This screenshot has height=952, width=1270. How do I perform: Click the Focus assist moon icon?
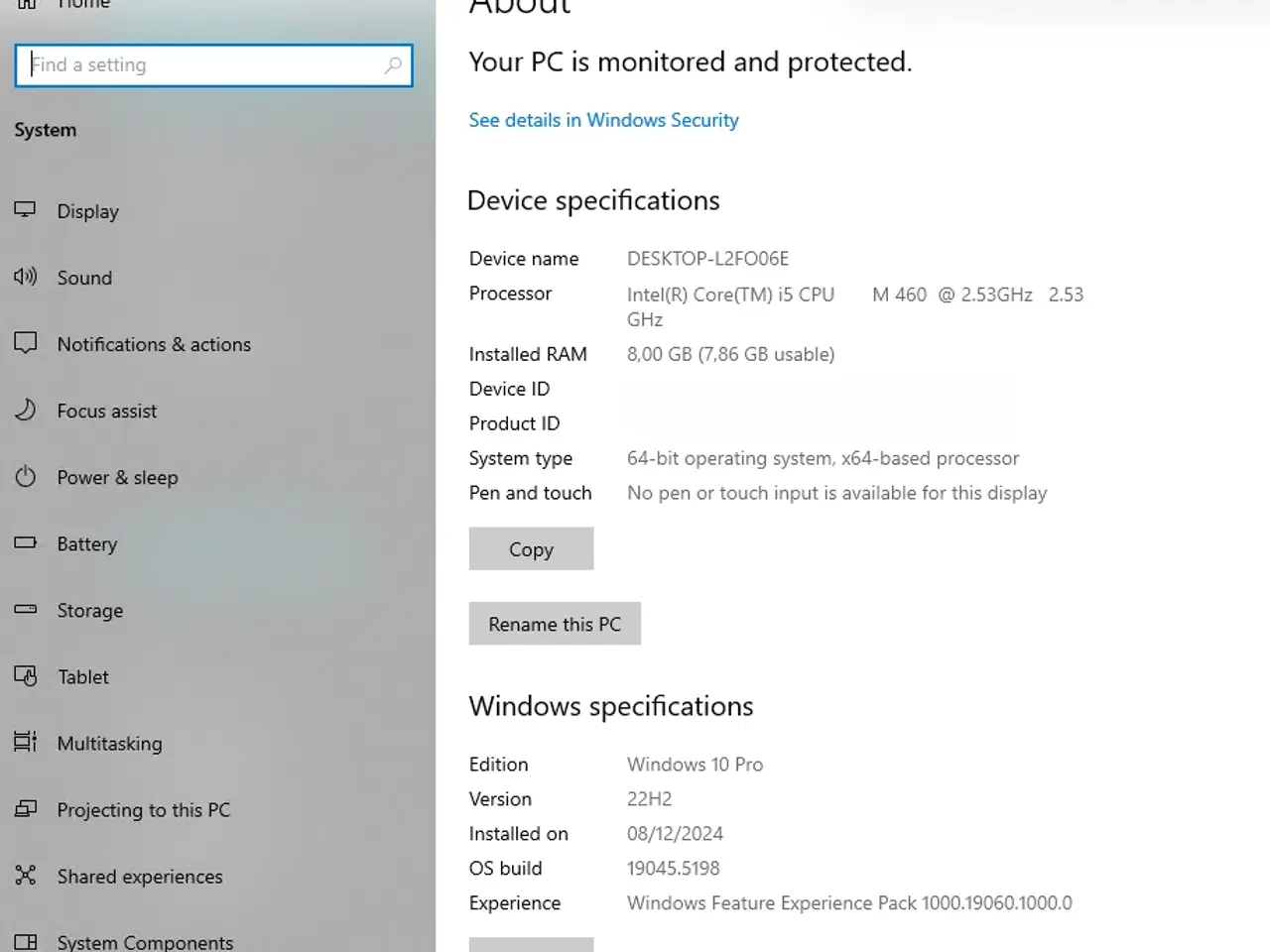(x=25, y=410)
